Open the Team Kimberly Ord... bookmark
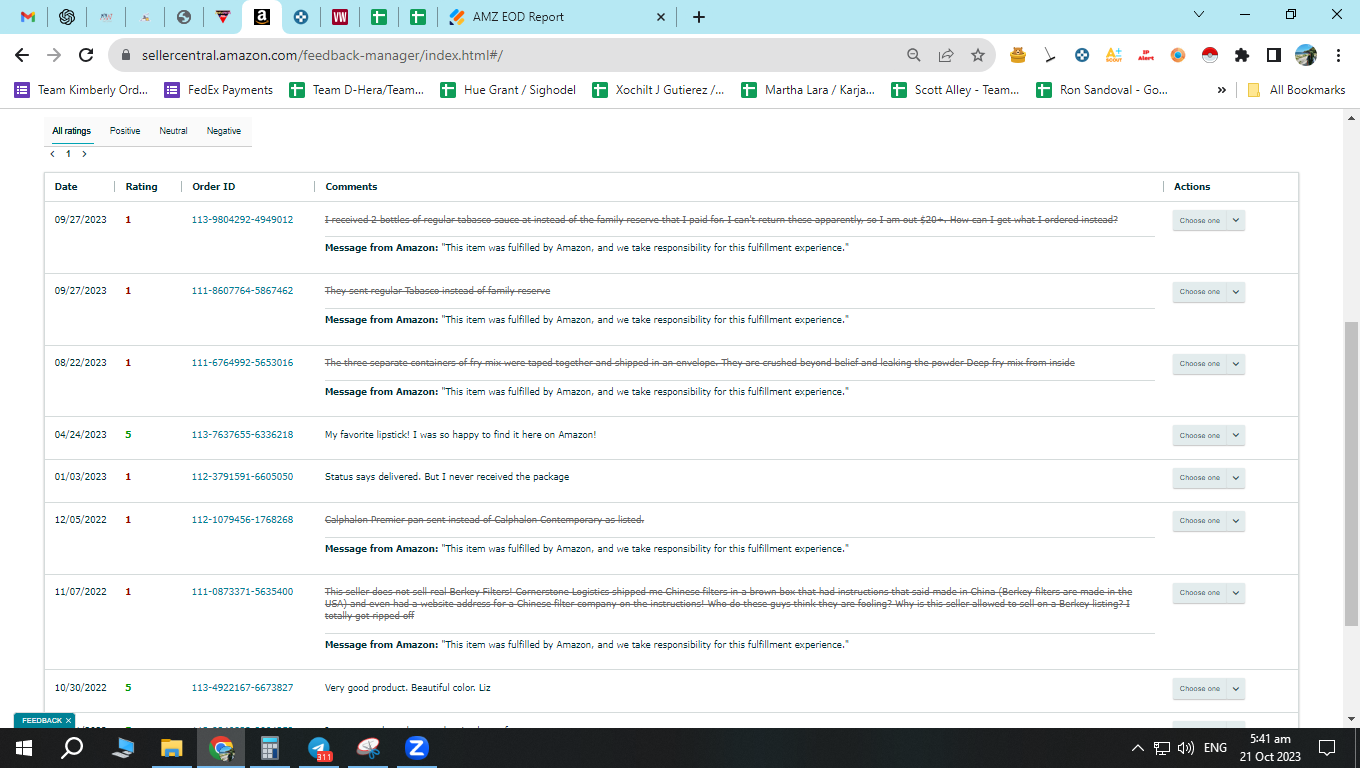The width and height of the screenshot is (1360, 768). (x=81, y=90)
